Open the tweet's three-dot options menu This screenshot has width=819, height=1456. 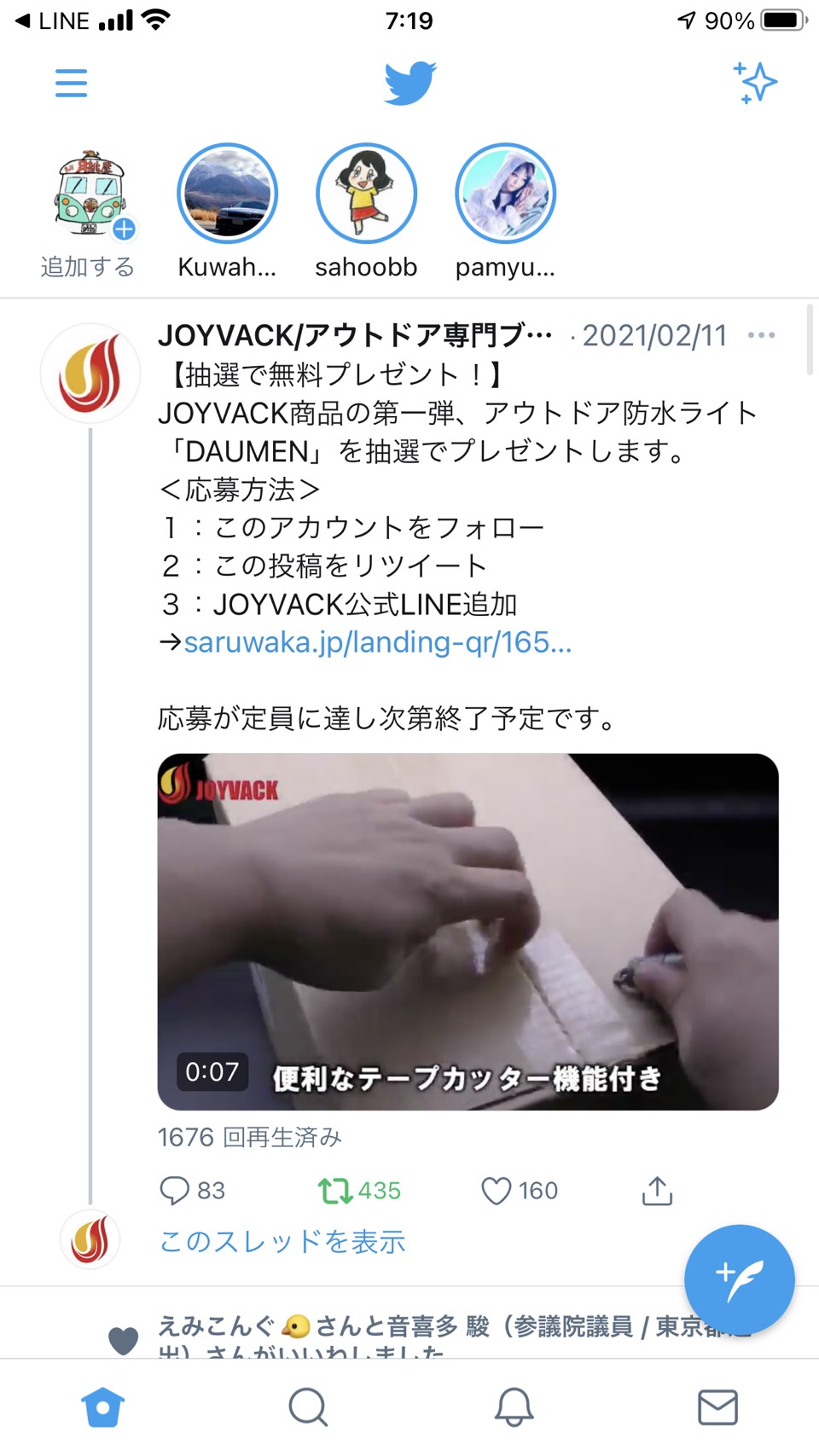click(x=761, y=335)
